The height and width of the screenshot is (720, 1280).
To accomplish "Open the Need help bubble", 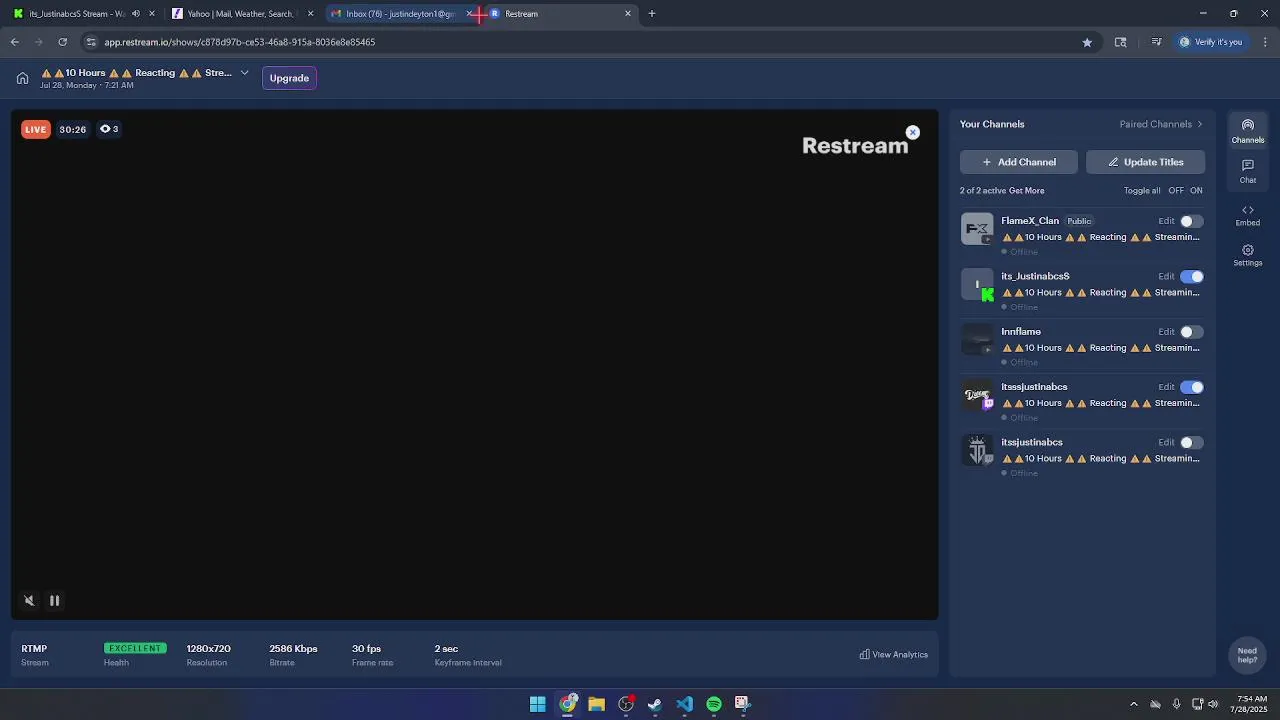I will [x=1247, y=655].
